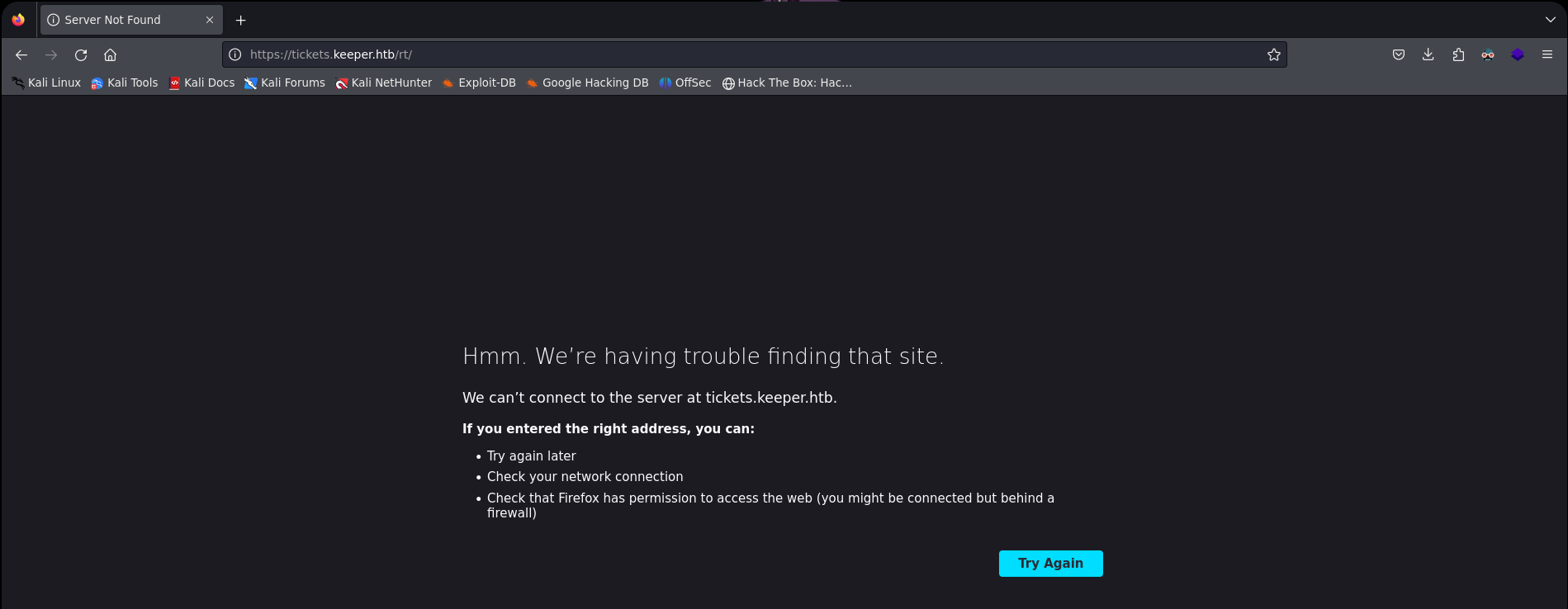The height and width of the screenshot is (609, 1568).
Task: Reload the current page
Action: point(81,54)
